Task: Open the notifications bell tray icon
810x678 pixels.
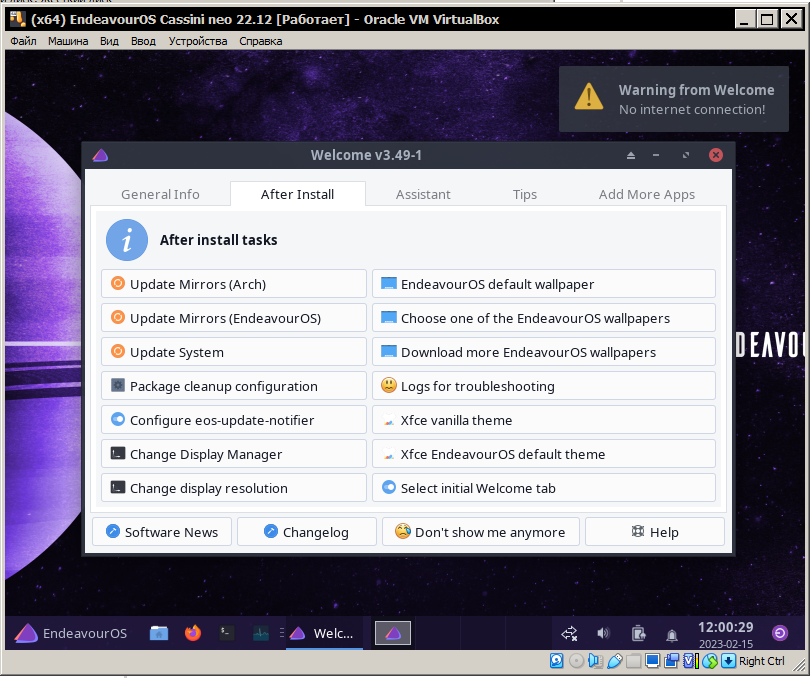Action: tap(672, 635)
